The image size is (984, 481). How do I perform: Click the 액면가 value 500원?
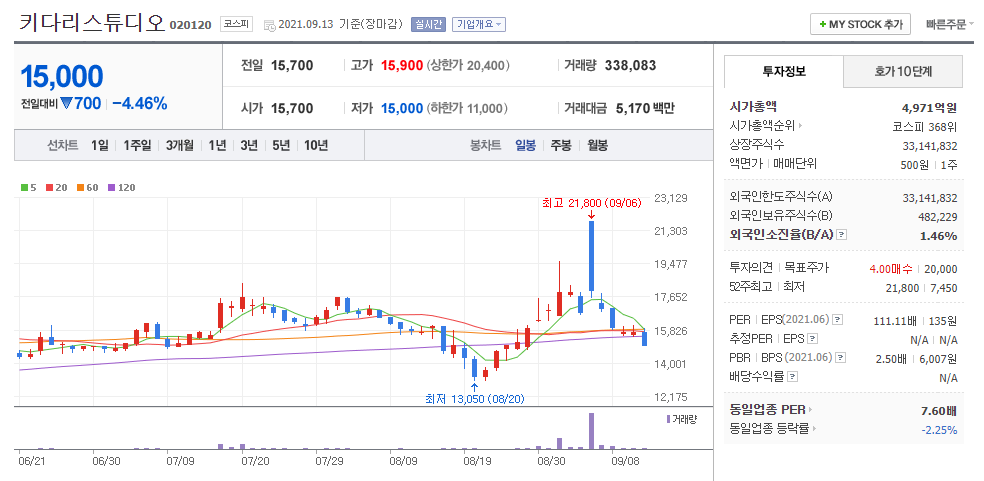click(x=913, y=165)
